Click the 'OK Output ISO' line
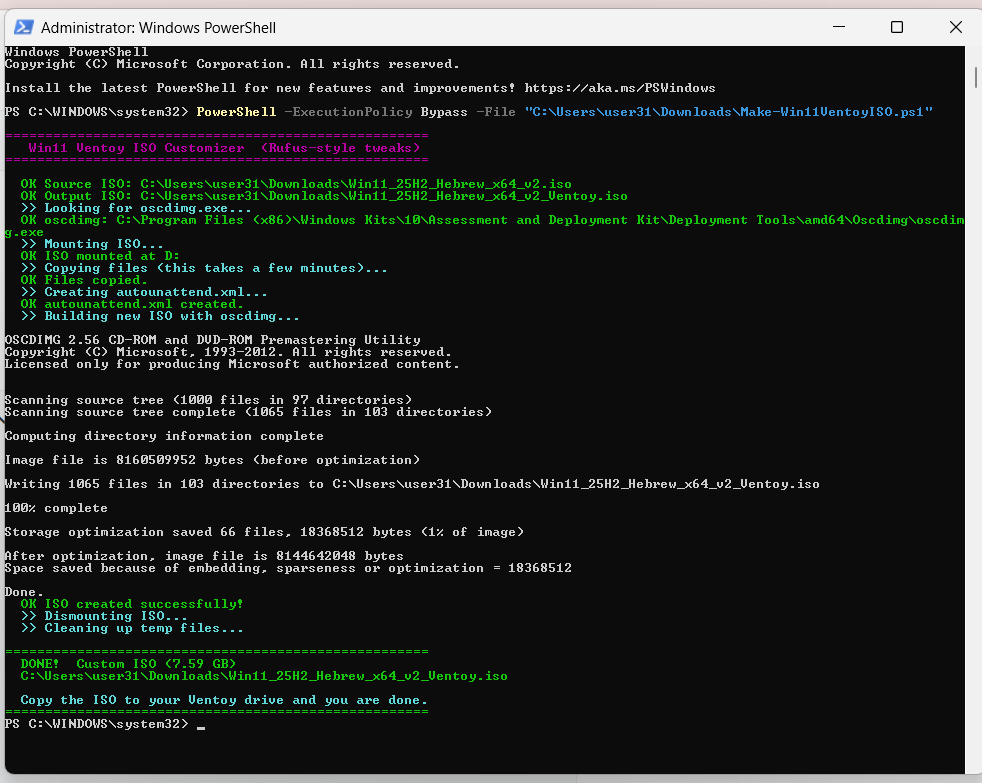This screenshot has width=982, height=783. click(324, 196)
